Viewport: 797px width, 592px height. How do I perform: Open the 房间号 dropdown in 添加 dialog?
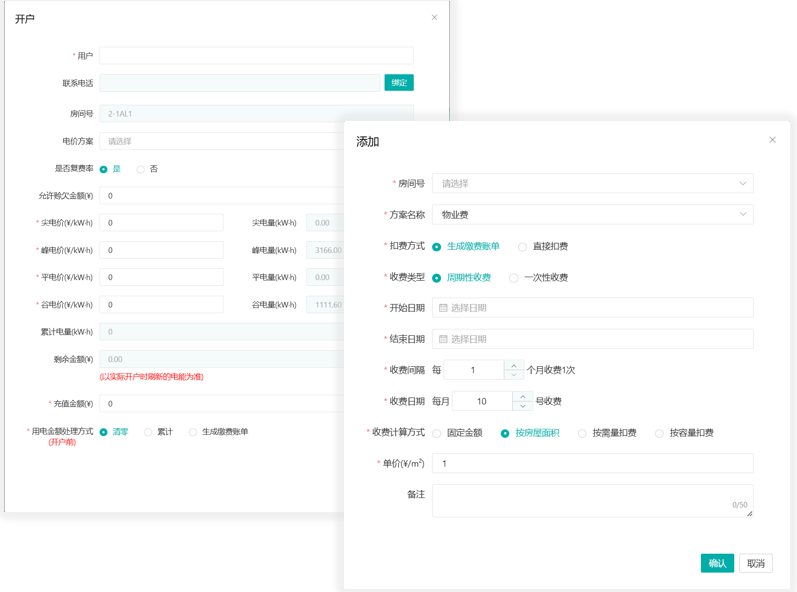(592, 184)
